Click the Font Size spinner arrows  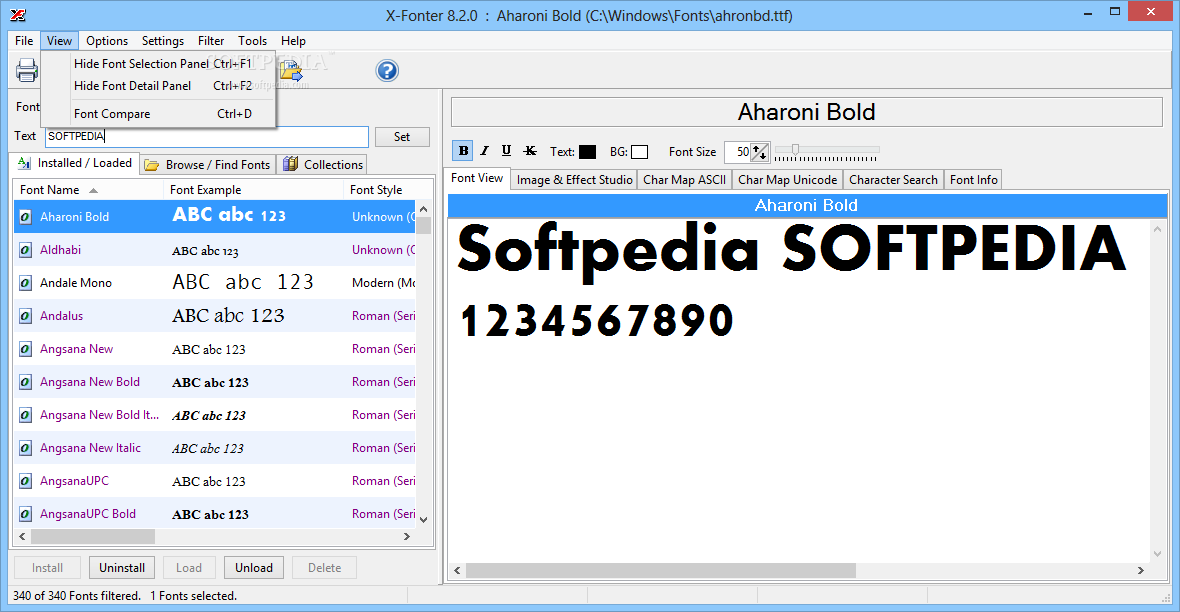(760, 152)
